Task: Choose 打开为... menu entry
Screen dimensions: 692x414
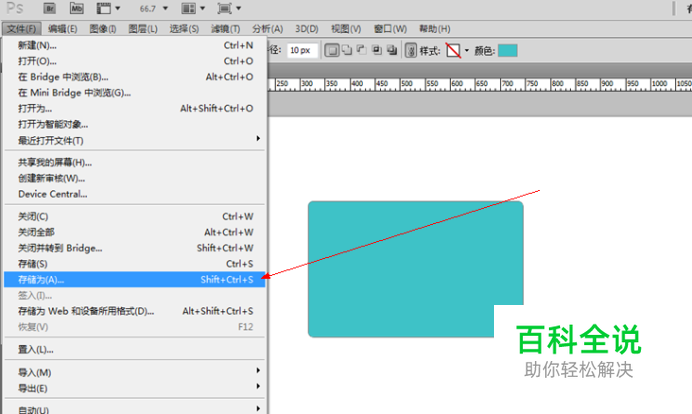Action: click(x=135, y=109)
